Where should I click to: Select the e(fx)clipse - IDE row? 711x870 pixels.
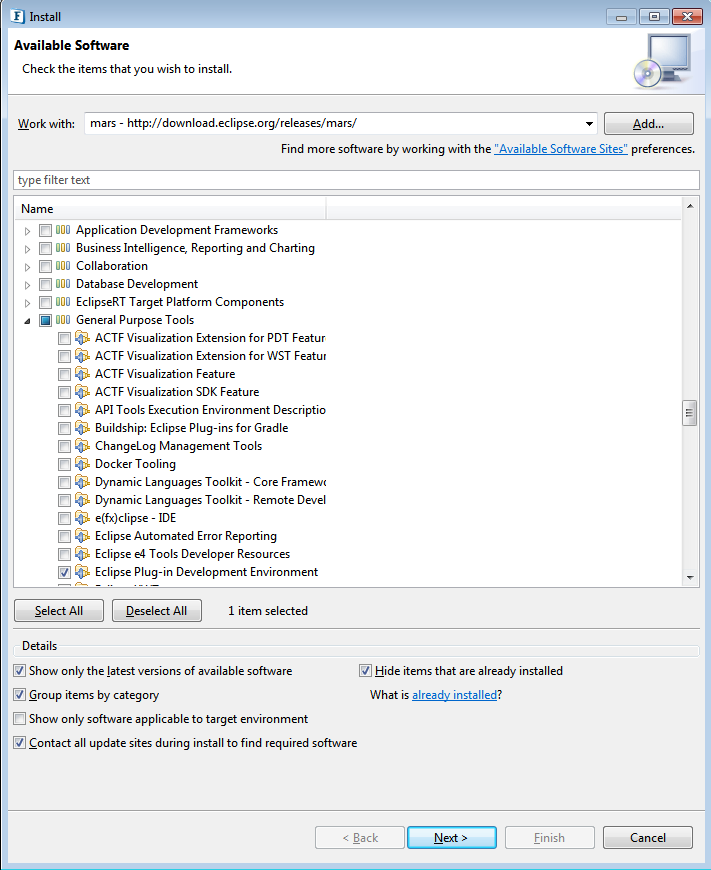[x=135, y=518]
